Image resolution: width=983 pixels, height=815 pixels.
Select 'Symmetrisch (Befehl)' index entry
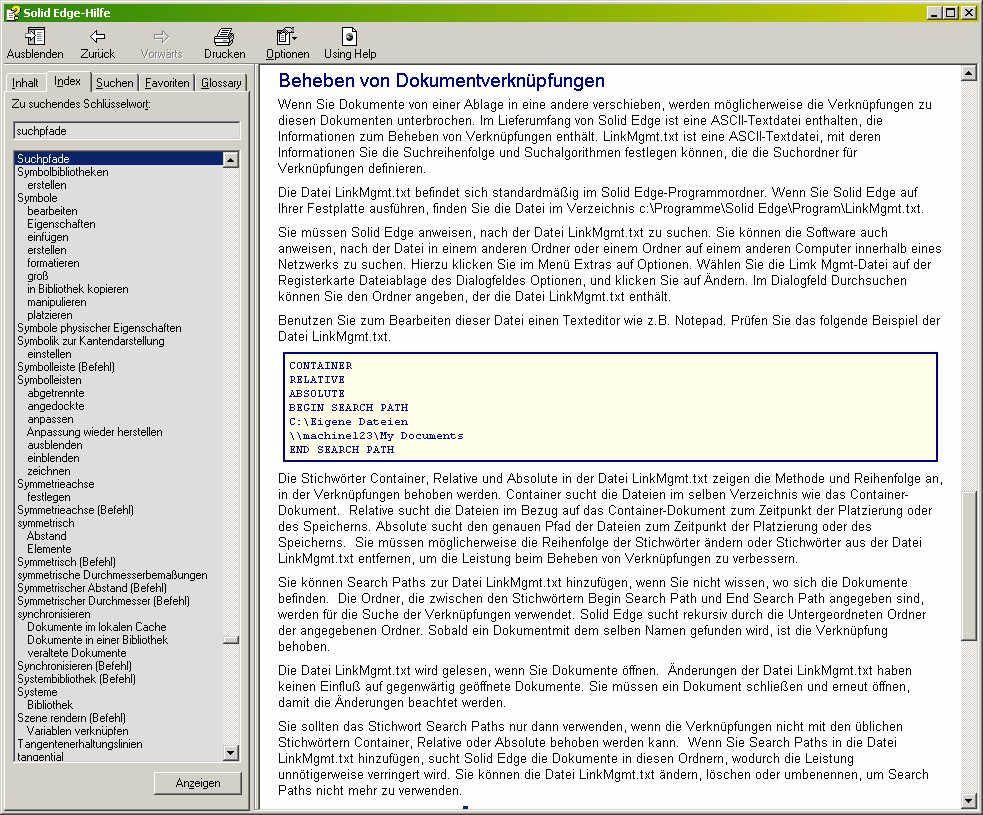point(66,562)
